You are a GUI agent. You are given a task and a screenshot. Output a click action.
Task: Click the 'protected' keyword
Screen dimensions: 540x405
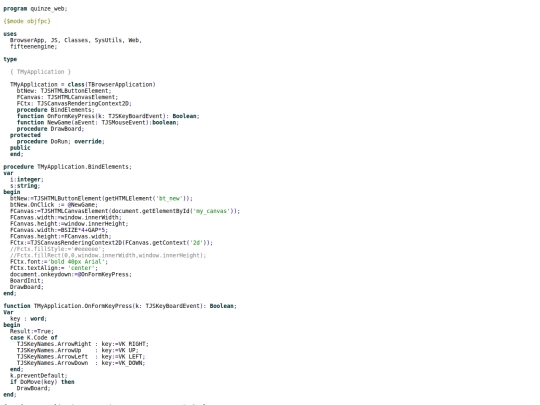25,135
